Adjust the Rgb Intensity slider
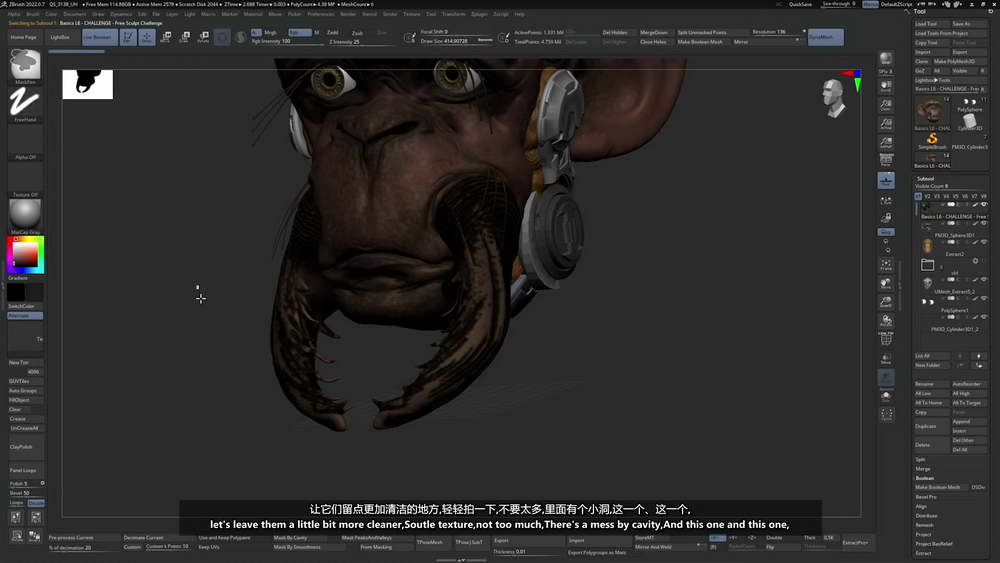 pyautogui.click(x=288, y=41)
